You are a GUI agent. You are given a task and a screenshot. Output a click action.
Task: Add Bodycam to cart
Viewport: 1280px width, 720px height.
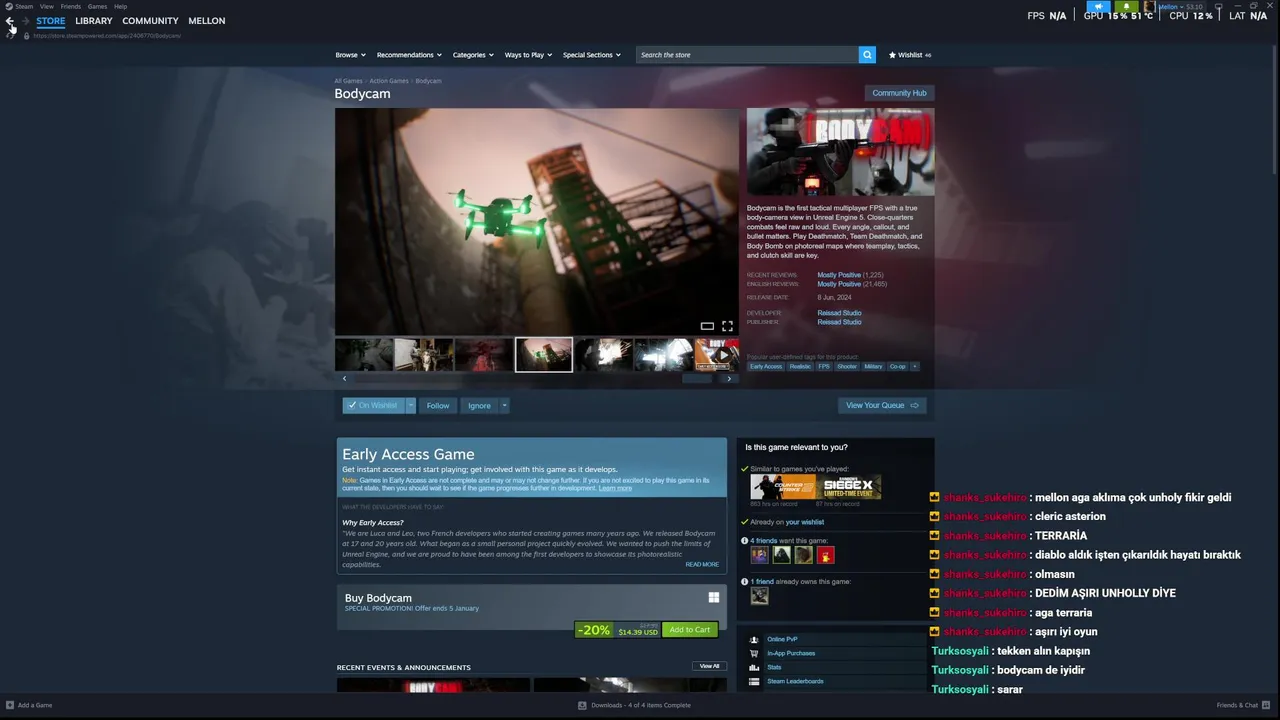689,630
